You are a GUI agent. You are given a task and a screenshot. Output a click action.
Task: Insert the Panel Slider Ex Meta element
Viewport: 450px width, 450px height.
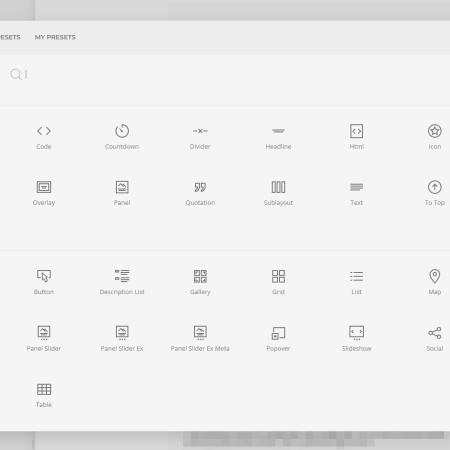point(200,339)
